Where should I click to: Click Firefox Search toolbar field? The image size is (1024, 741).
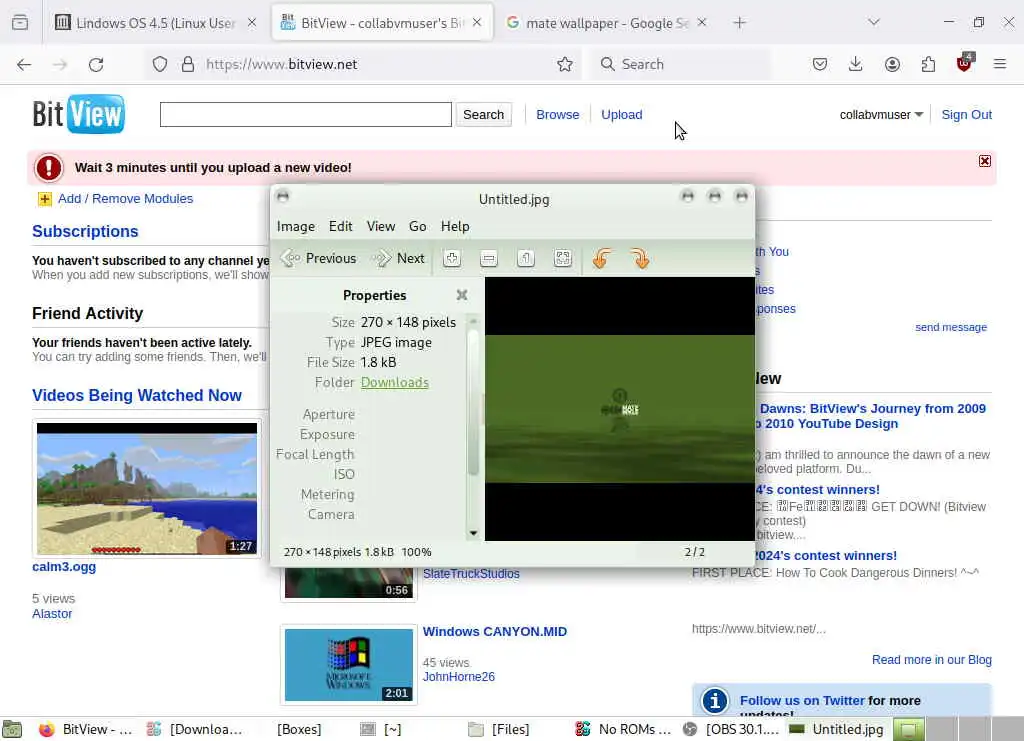click(x=680, y=64)
